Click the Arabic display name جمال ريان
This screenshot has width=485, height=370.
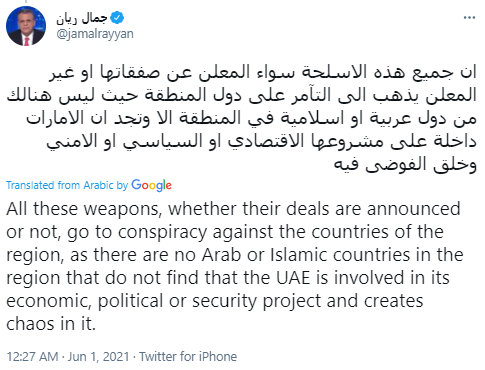(x=82, y=18)
